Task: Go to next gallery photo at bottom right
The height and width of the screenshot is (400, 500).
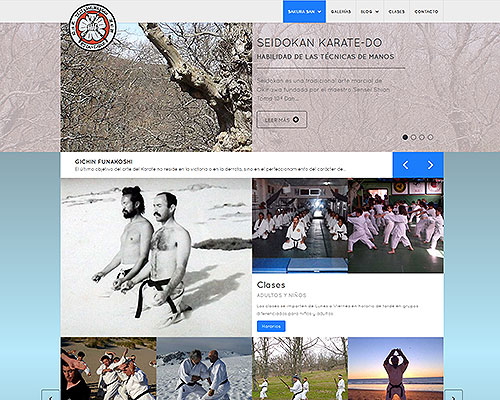Action: (453, 395)
